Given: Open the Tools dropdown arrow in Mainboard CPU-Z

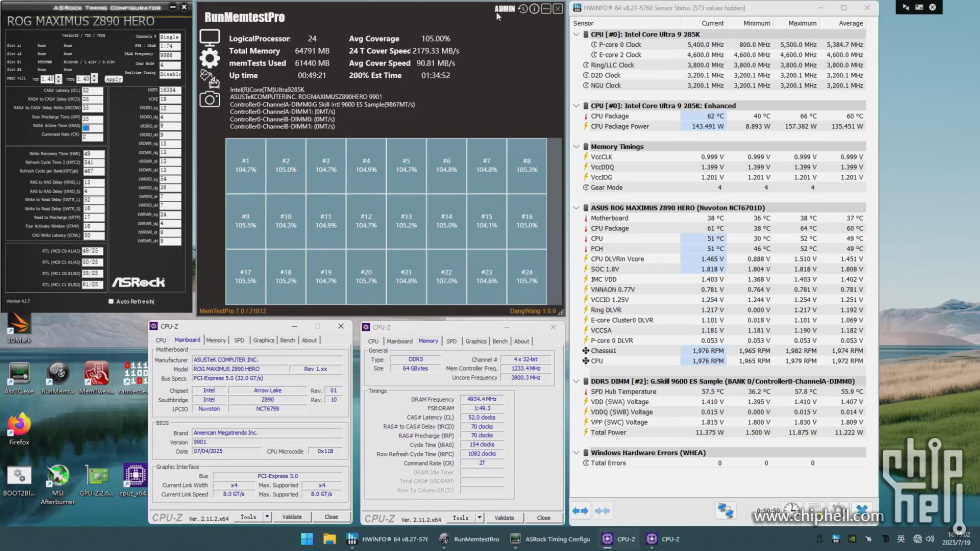Looking at the screenshot, I should point(267,517).
